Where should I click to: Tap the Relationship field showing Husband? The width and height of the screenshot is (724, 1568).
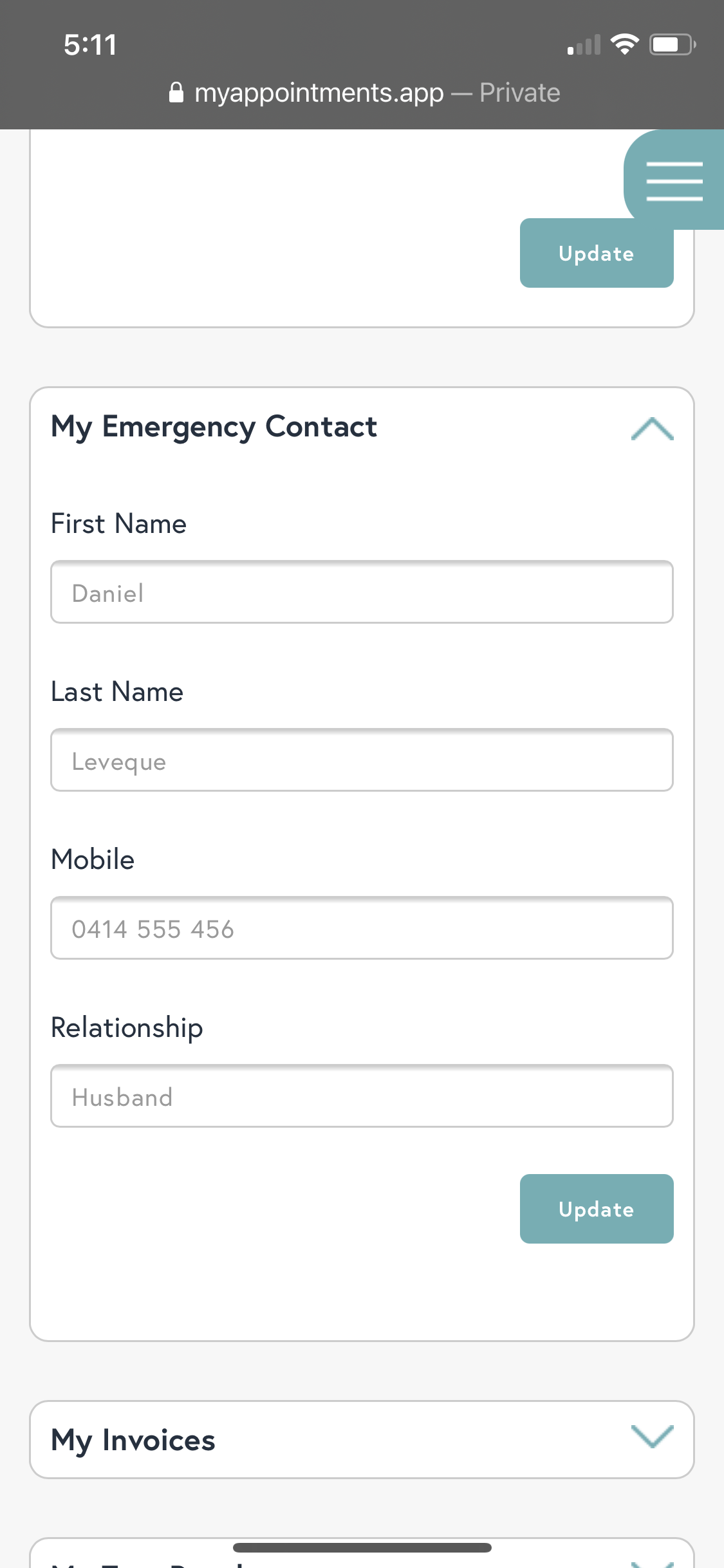click(362, 1096)
